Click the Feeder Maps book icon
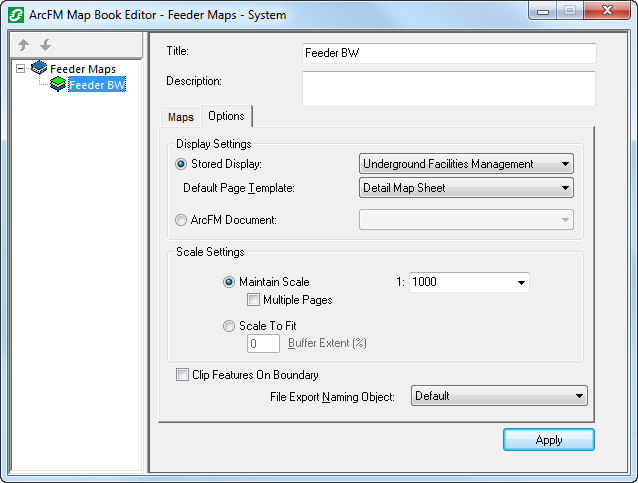Viewport: 638px width, 483px height. pyautogui.click(x=39, y=69)
